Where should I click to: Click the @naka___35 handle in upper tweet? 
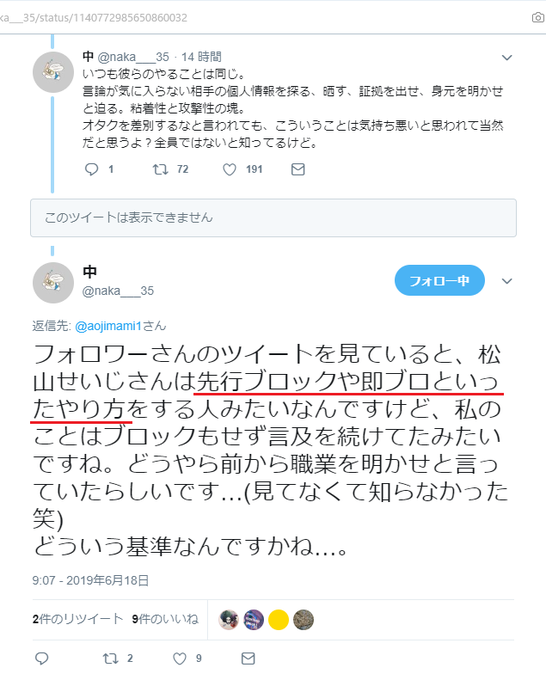133,57
